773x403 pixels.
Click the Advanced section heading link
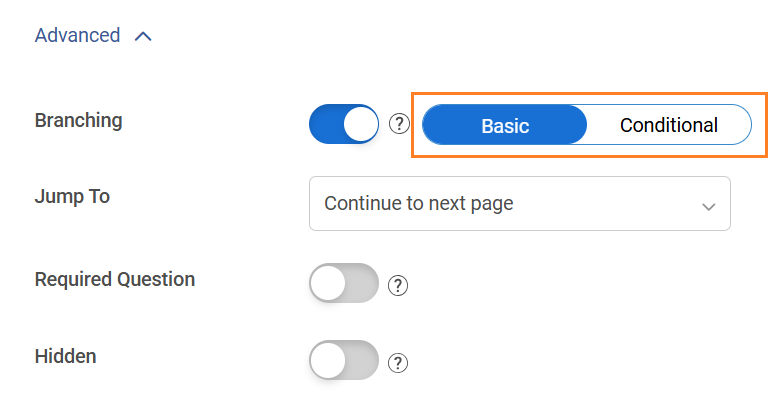[x=77, y=36]
